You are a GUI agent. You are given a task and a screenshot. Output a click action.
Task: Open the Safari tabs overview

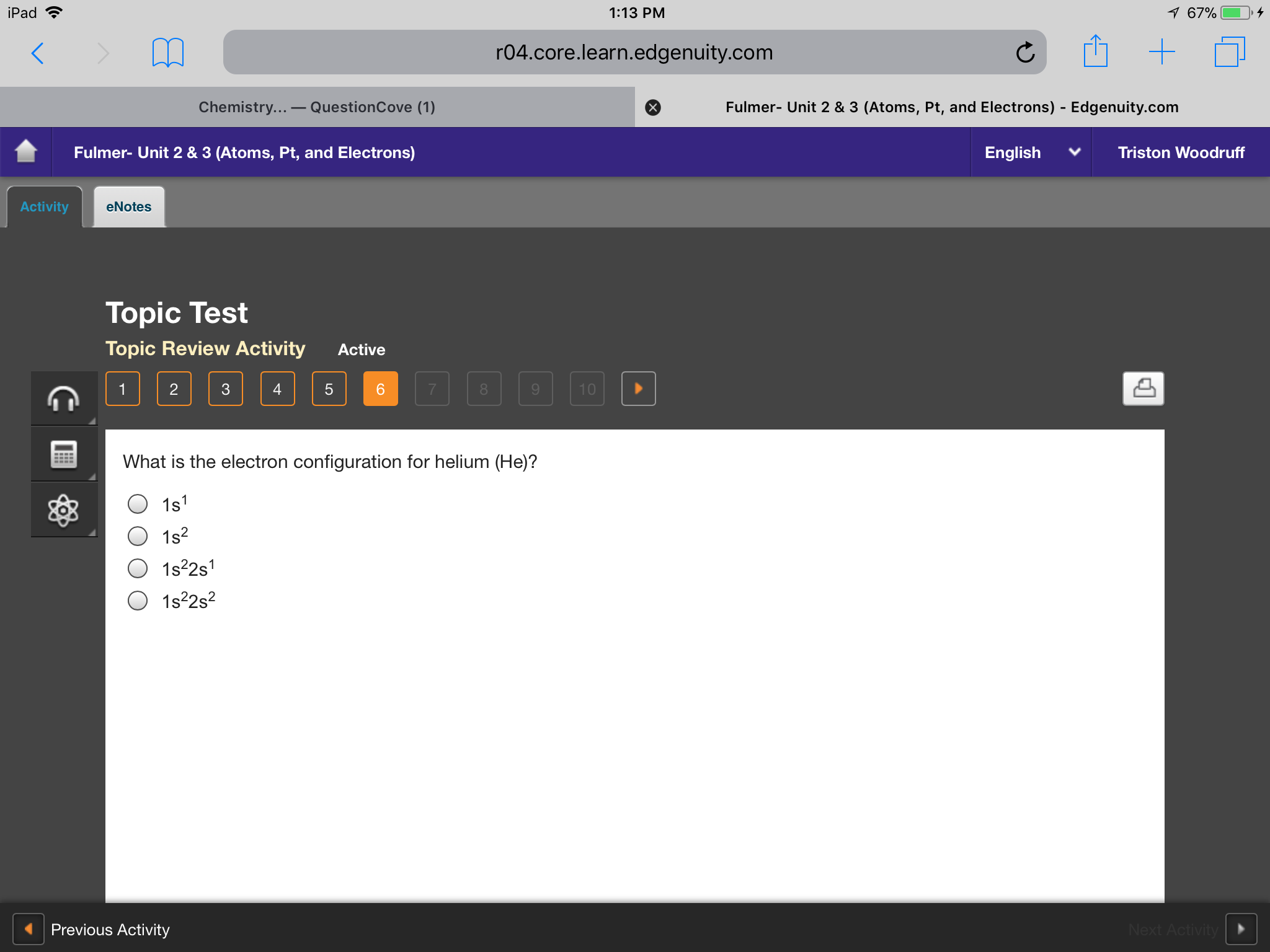1230,51
